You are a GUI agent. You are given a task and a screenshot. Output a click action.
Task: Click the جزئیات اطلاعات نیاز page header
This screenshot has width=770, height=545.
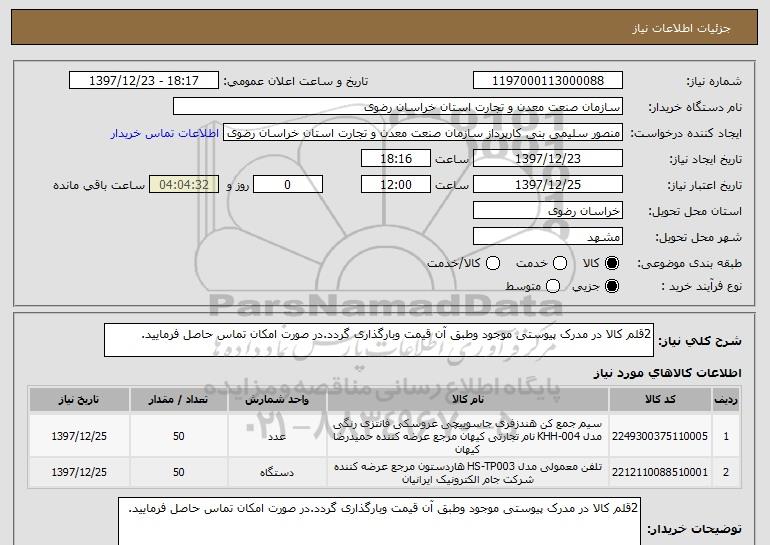(x=681, y=28)
